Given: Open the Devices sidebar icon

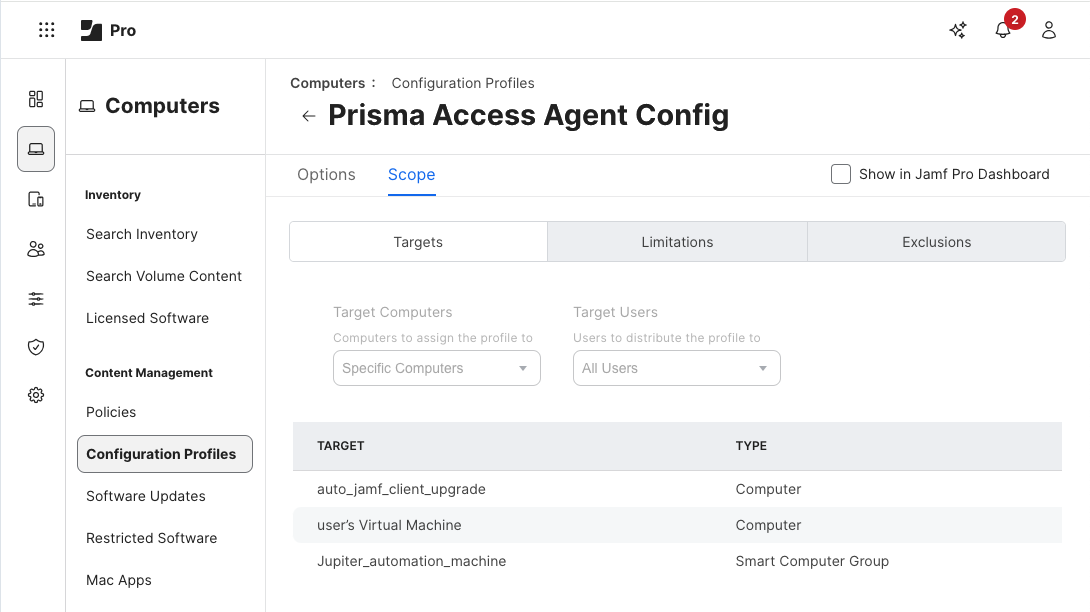Looking at the screenshot, I should 36,199.
